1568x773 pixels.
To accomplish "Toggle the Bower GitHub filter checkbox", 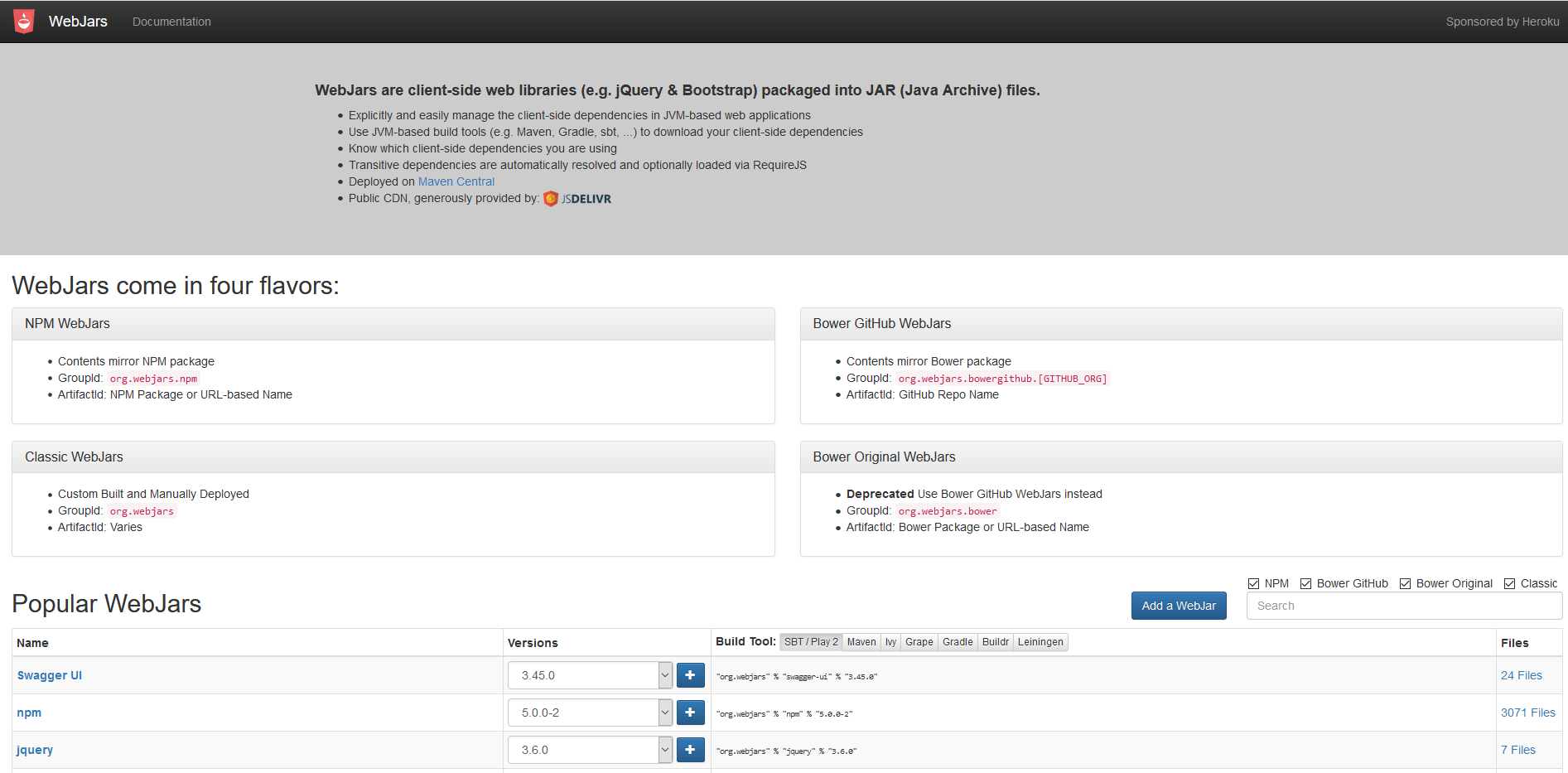I will 1305,584.
